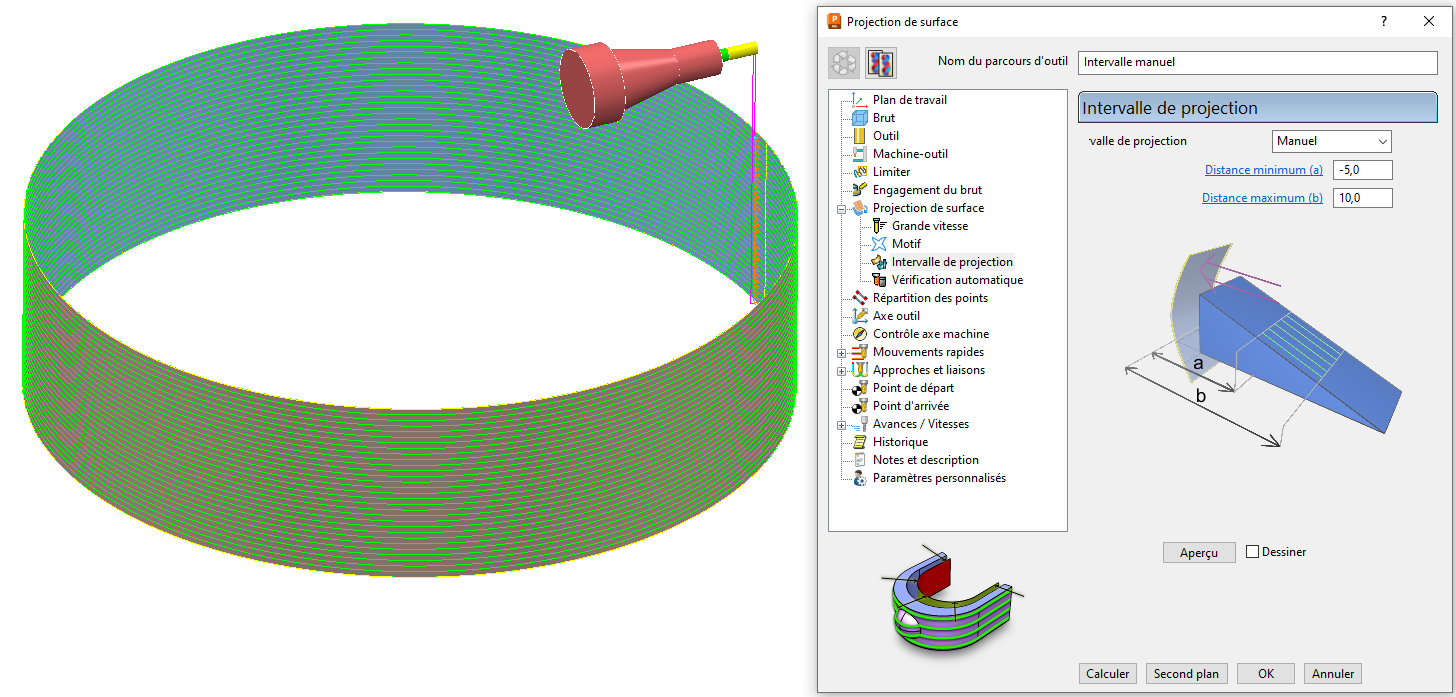Expand the Mouvements rapides node
This screenshot has width=1456, height=697.
coord(842,352)
